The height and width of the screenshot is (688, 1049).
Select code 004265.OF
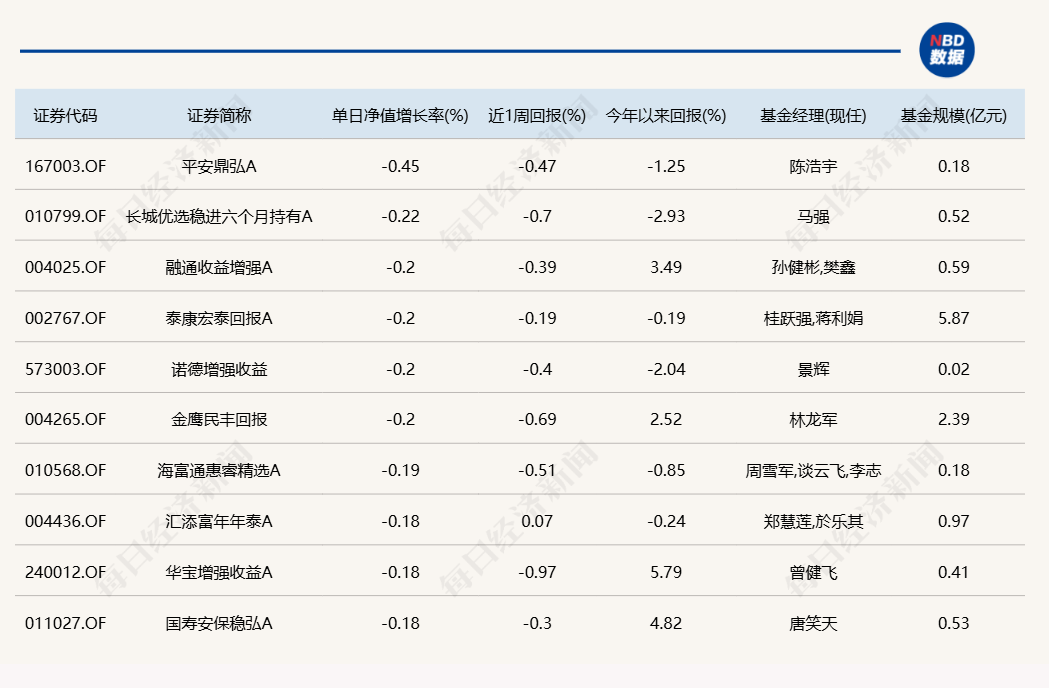pyautogui.click(x=66, y=419)
